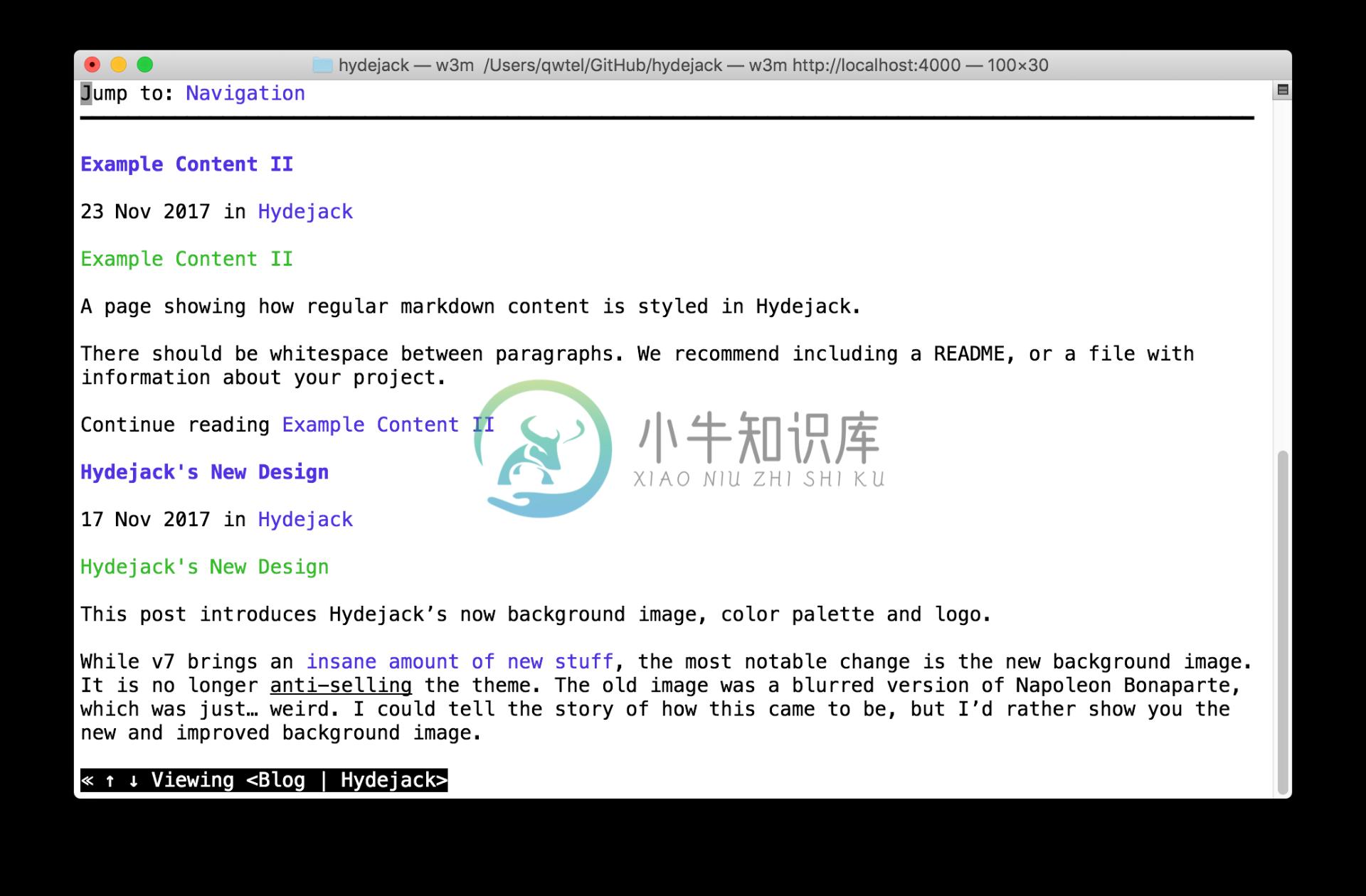The image size is (1366, 896).
Task: Click Hydejack's New Design post title
Action: click(205, 472)
